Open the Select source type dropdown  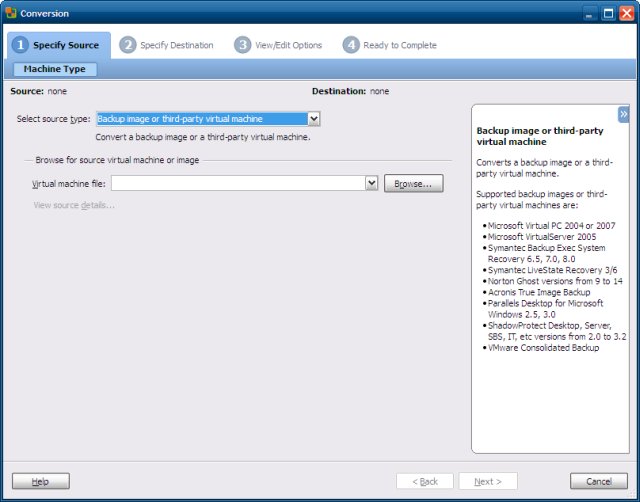(314, 119)
